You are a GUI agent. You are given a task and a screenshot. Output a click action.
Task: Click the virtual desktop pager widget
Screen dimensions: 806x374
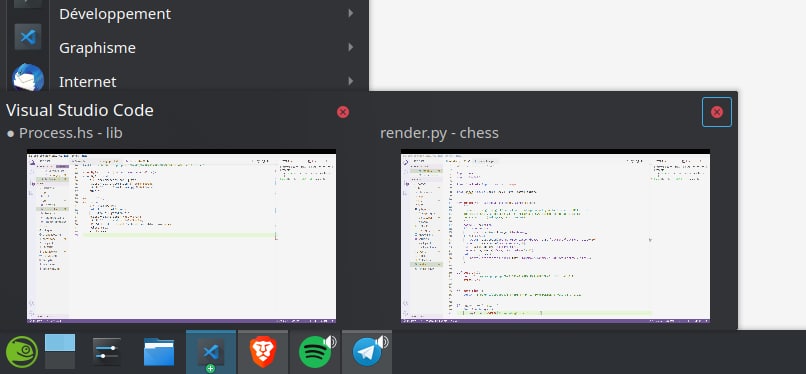click(60, 351)
